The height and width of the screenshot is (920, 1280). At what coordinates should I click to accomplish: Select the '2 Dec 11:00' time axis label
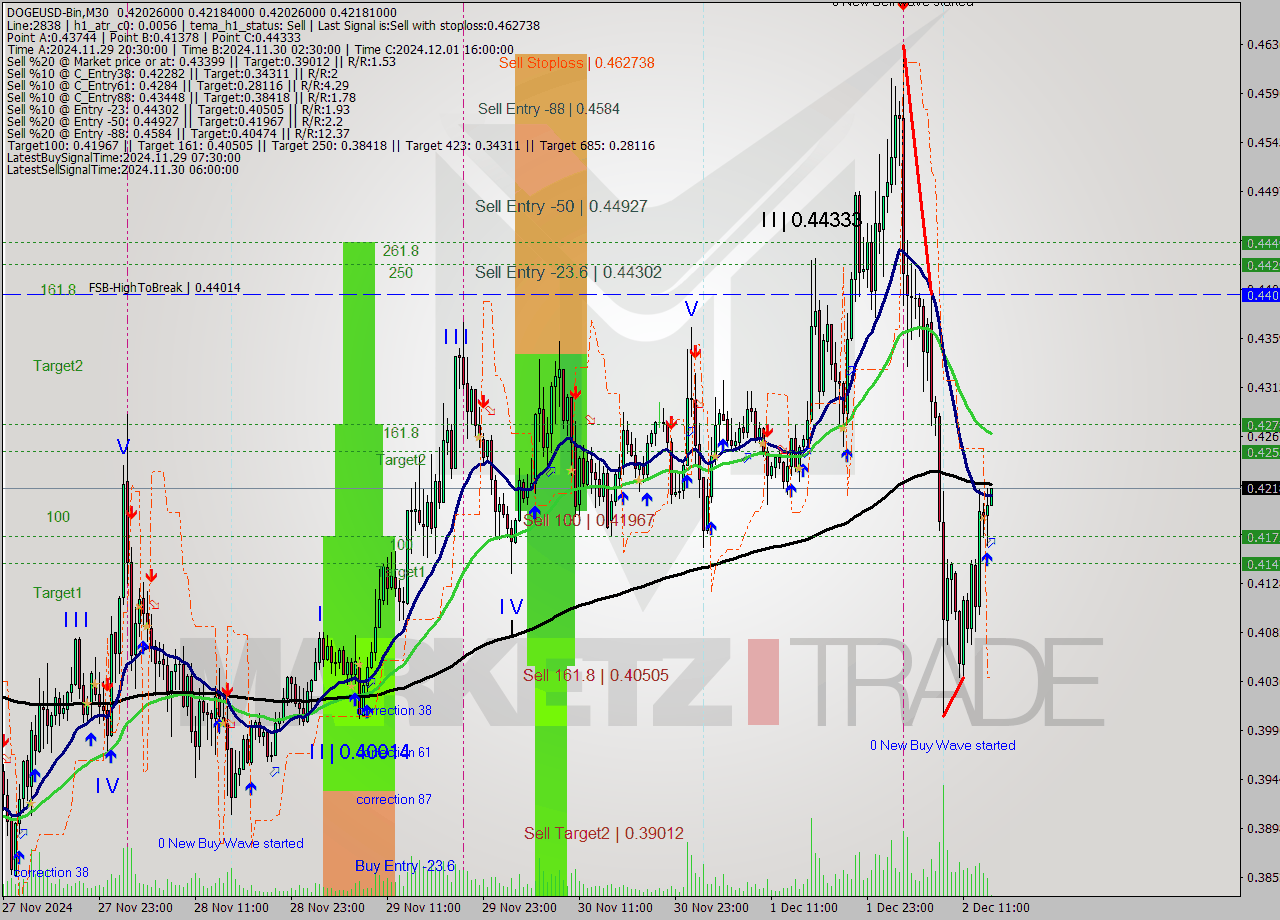(998, 908)
